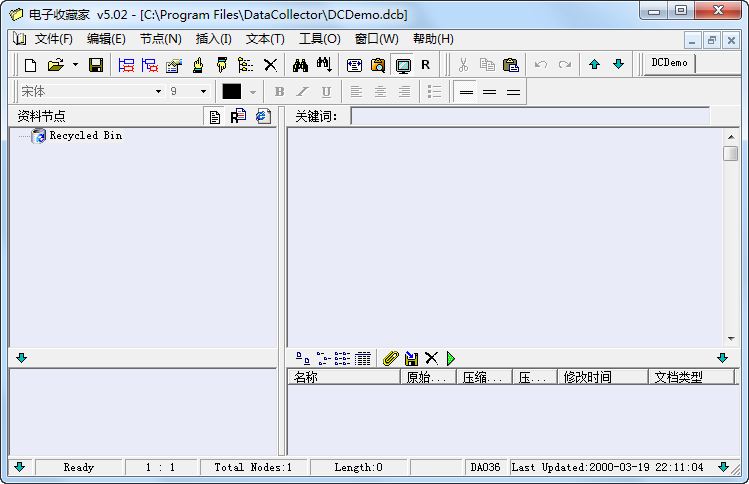Switch attachments to detail table view

[x=363, y=358]
